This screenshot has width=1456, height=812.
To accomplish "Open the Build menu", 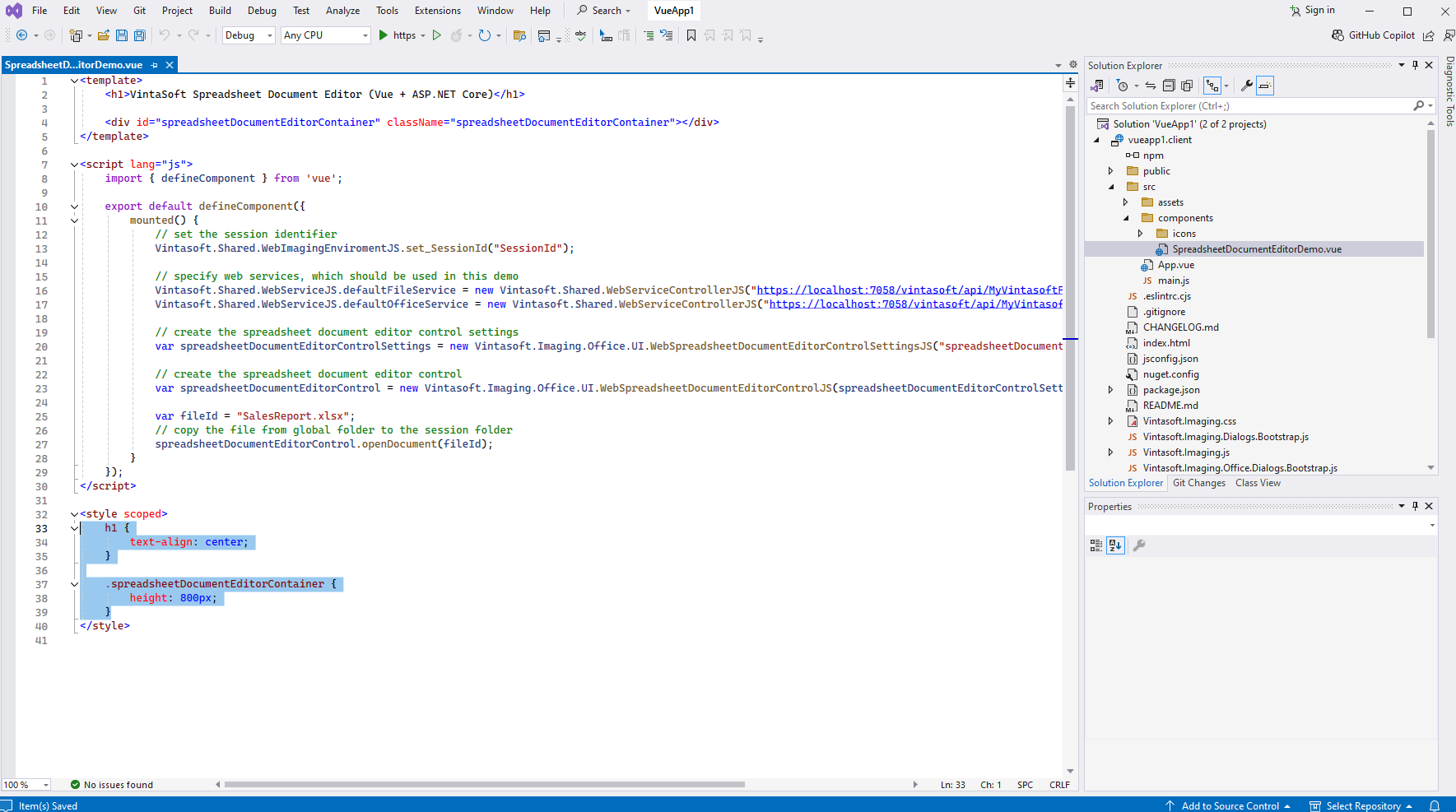I will (220, 11).
